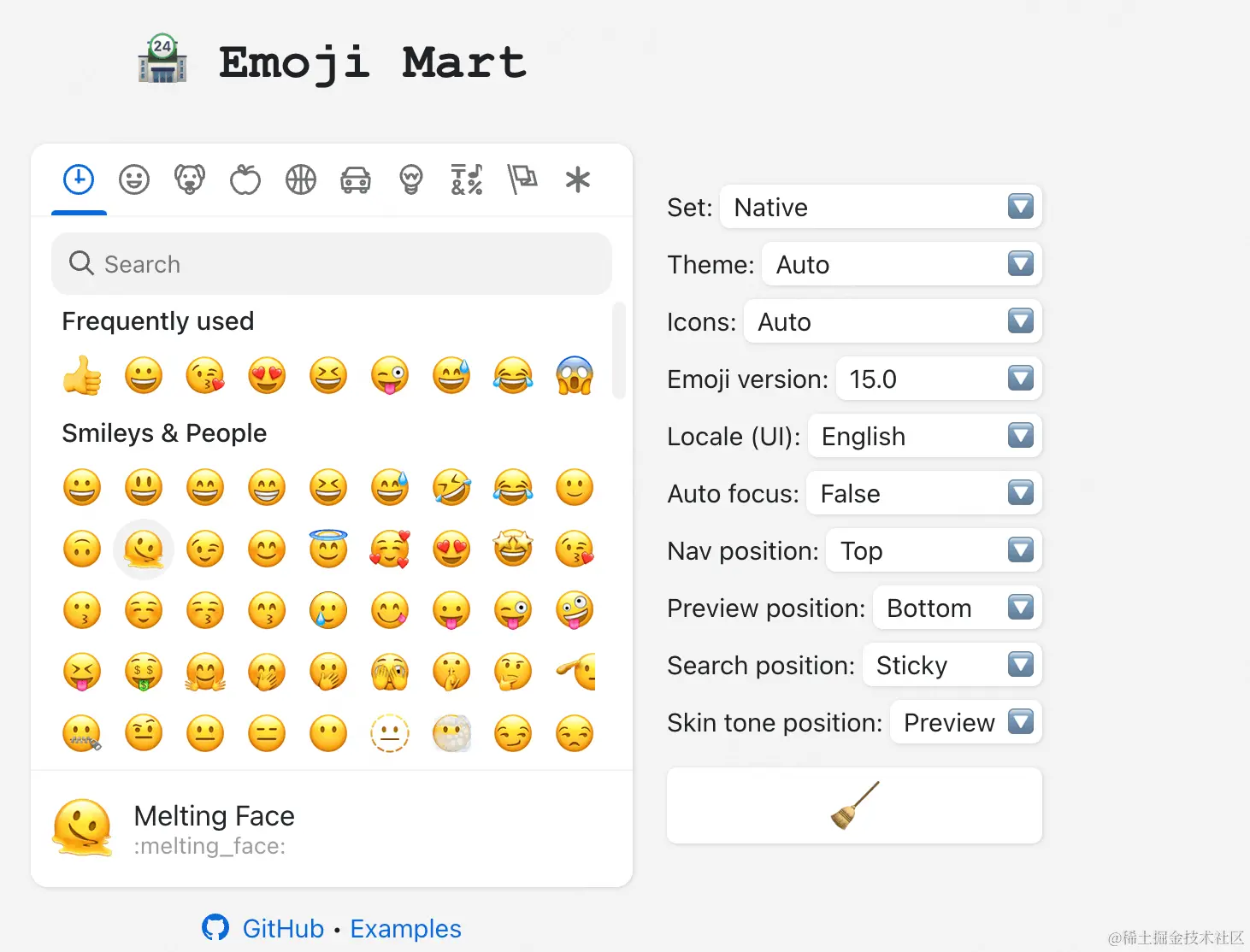
Task: Focus the emoji Search field
Action: [332, 264]
